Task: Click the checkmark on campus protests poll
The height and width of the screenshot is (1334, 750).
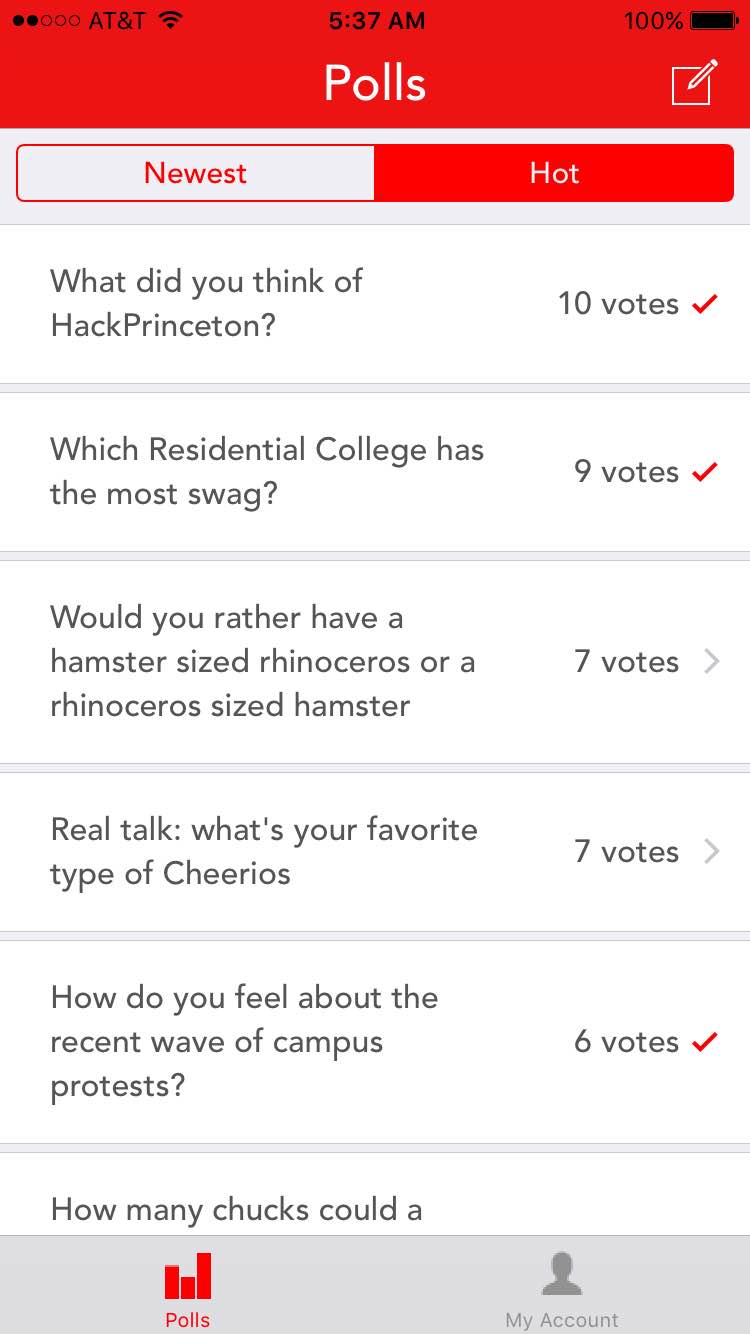Action: (x=705, y=1042)
